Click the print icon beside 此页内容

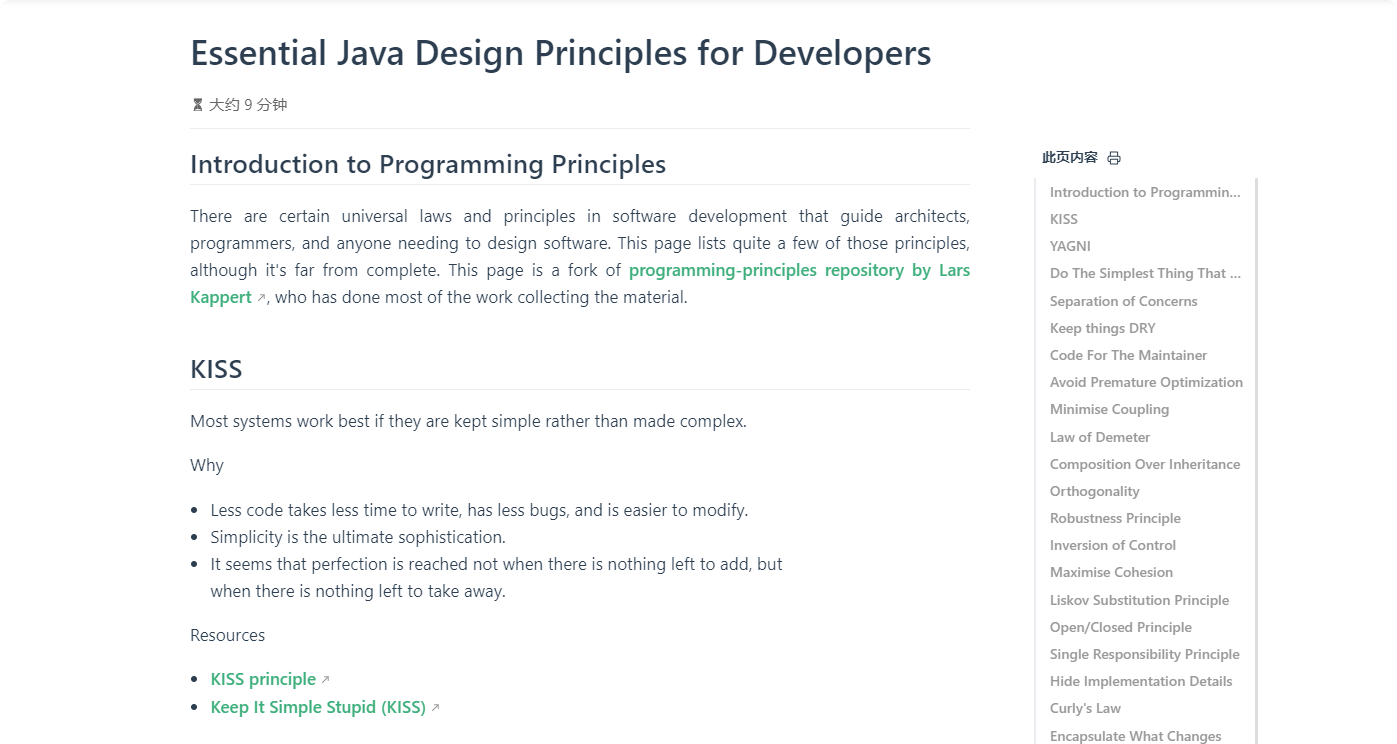(1114, 158)
